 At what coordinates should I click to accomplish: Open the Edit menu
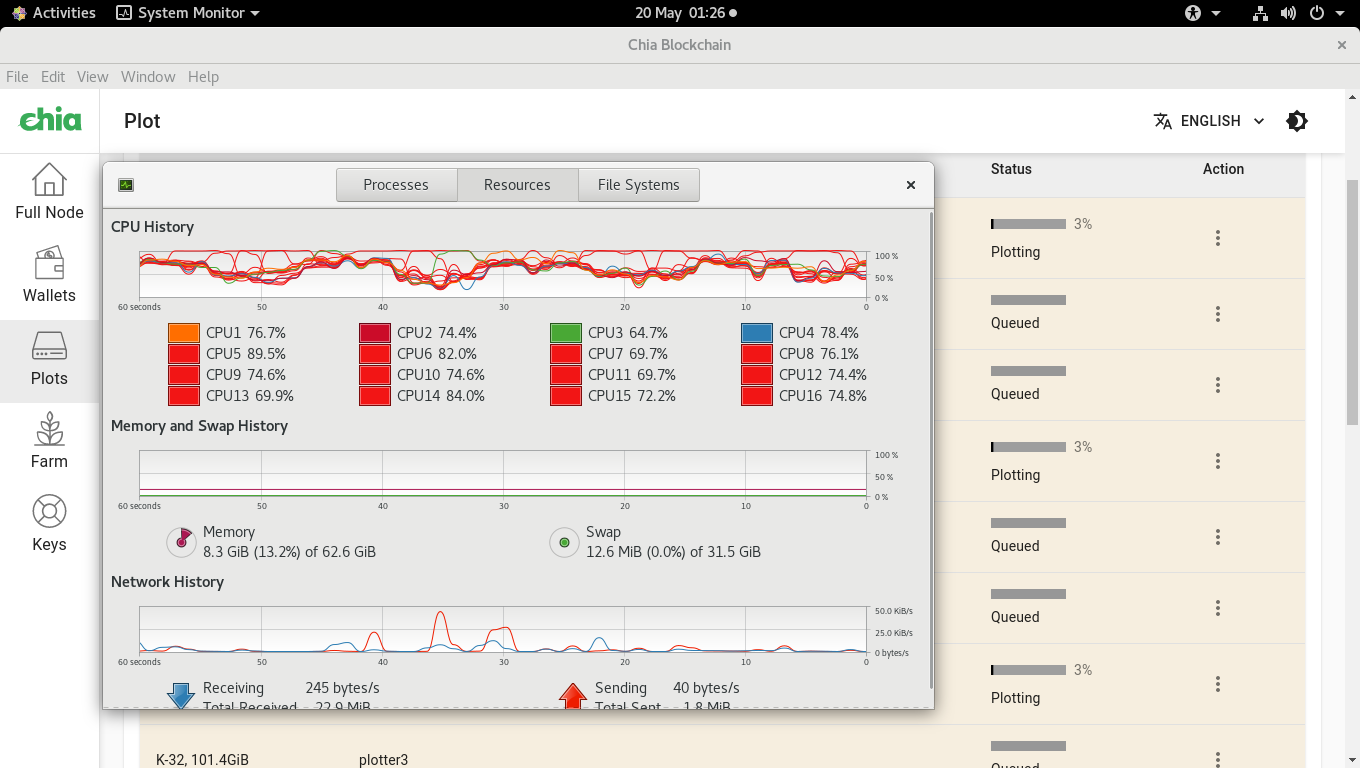click(x=53, y=77)
